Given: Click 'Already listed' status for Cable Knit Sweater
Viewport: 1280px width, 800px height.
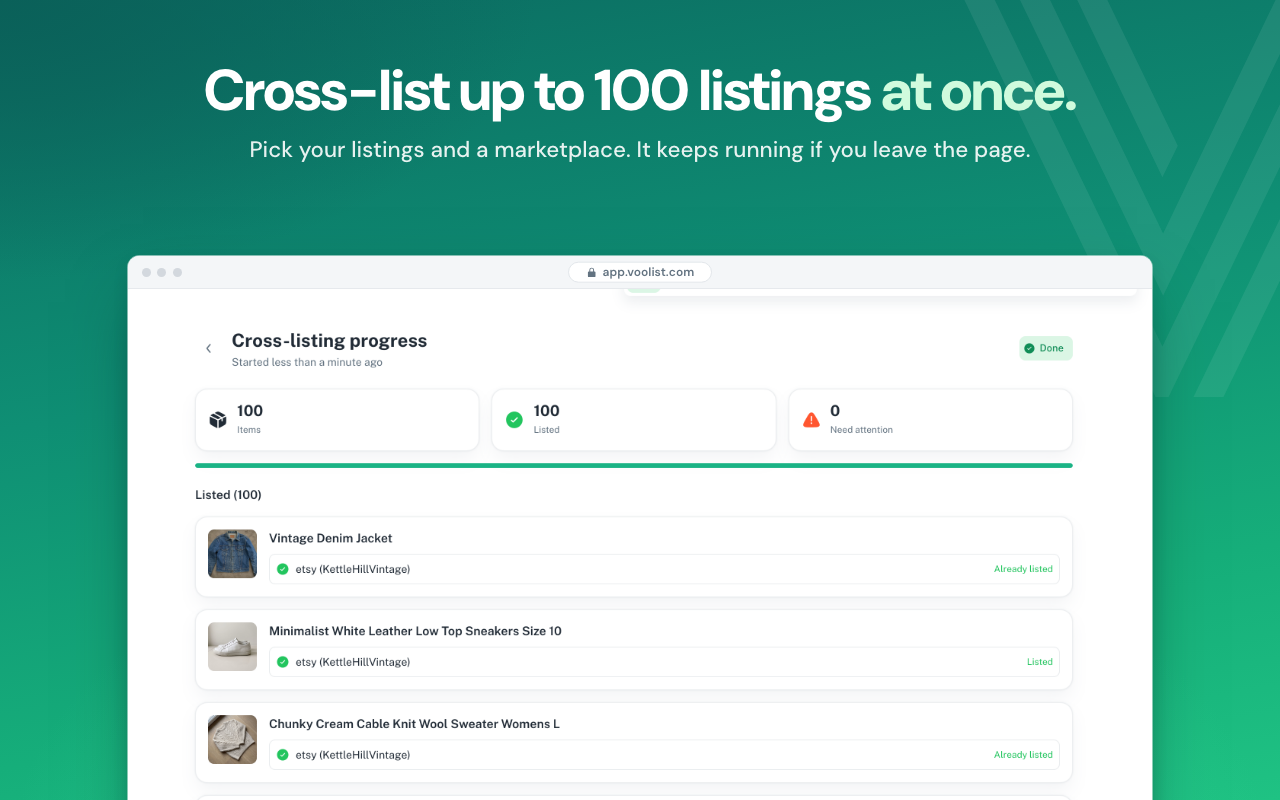Looking at the screenshot, I should coord(1023,755).
